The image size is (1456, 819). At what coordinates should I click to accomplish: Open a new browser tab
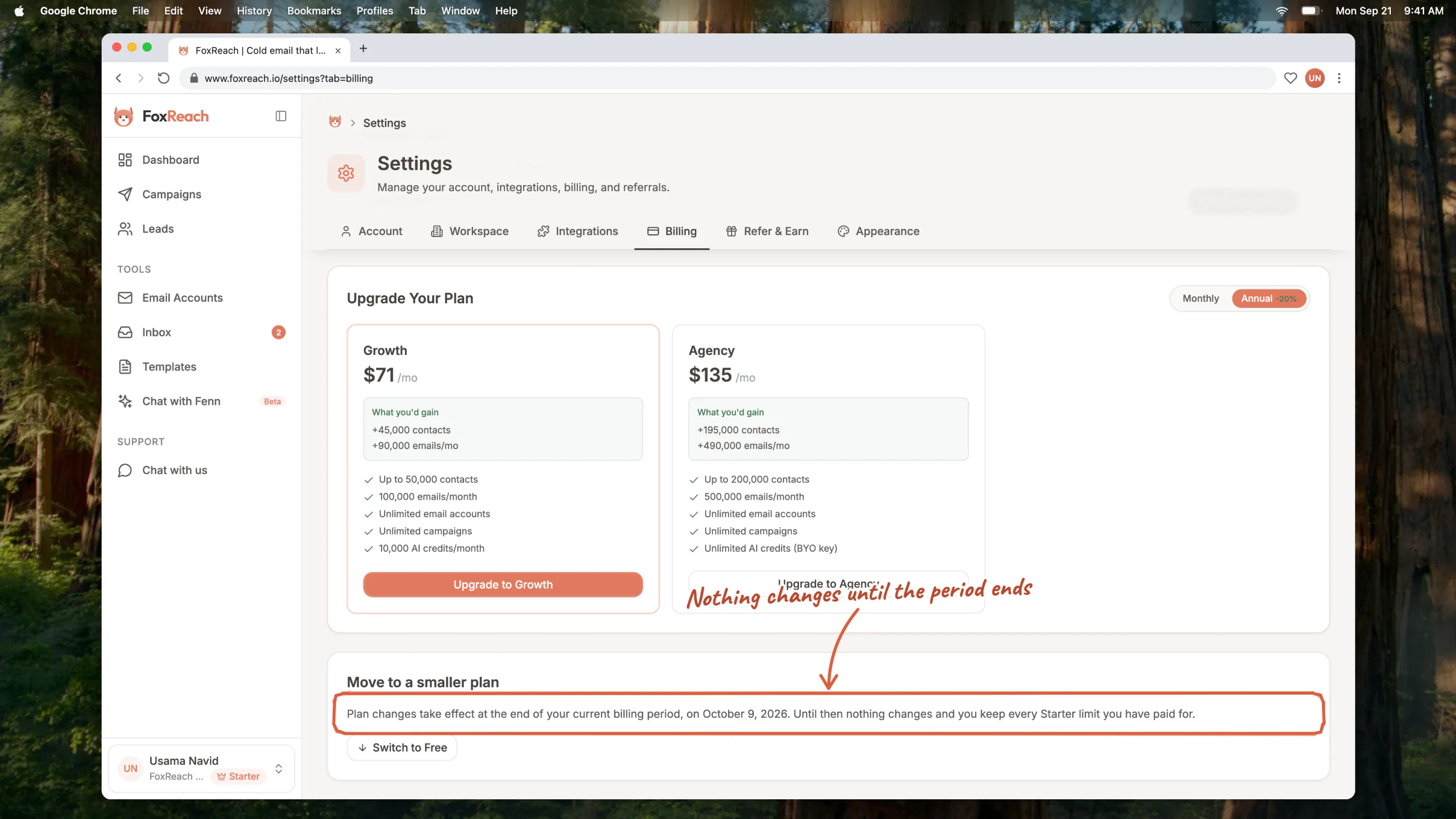363,49
